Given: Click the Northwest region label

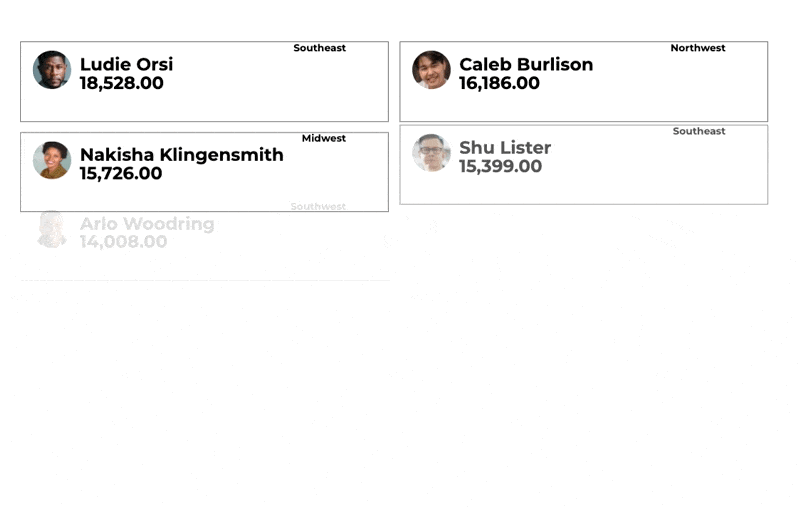Looking at the screenshot, I should coord(697,48).
